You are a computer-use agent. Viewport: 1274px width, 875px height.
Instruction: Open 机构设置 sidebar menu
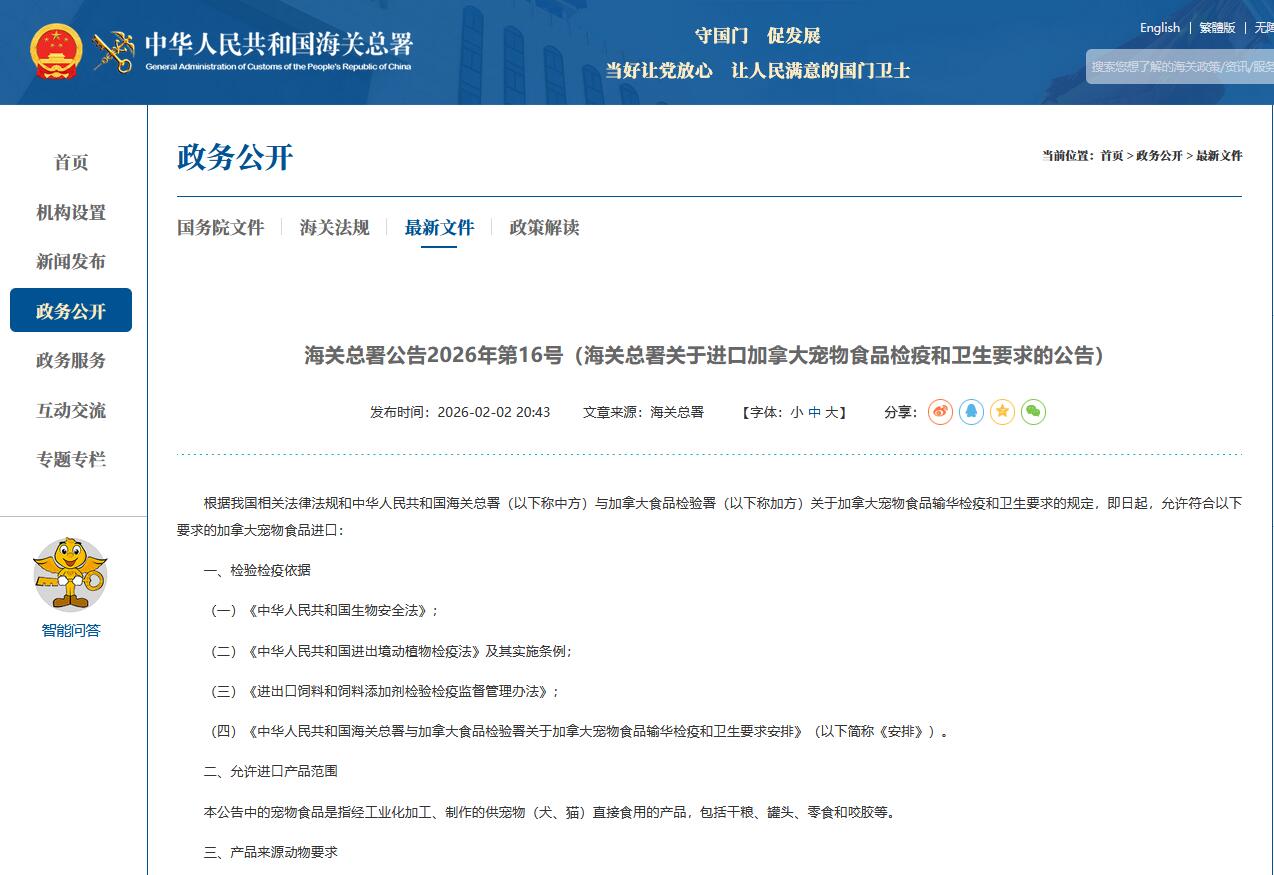click(x=71, y=212)
